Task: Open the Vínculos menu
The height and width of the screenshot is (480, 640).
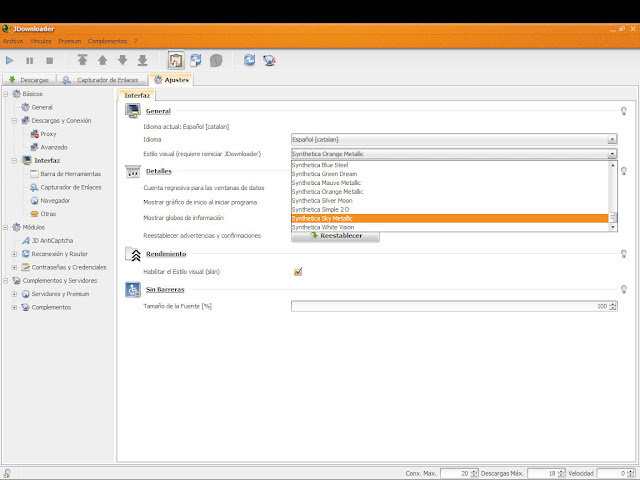Action: (x=40, y=41)
